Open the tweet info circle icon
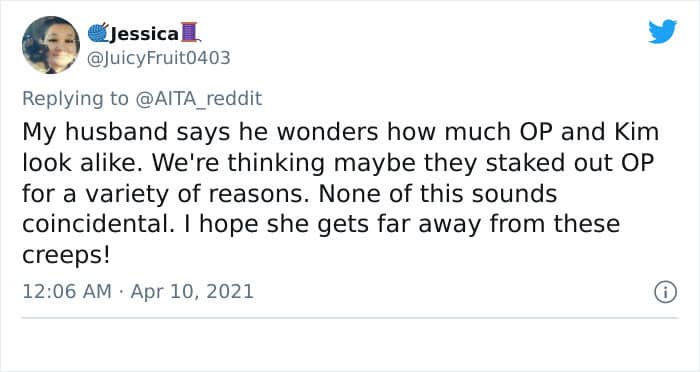Screen dimensions: 700x372 click(x=666, y=293)
